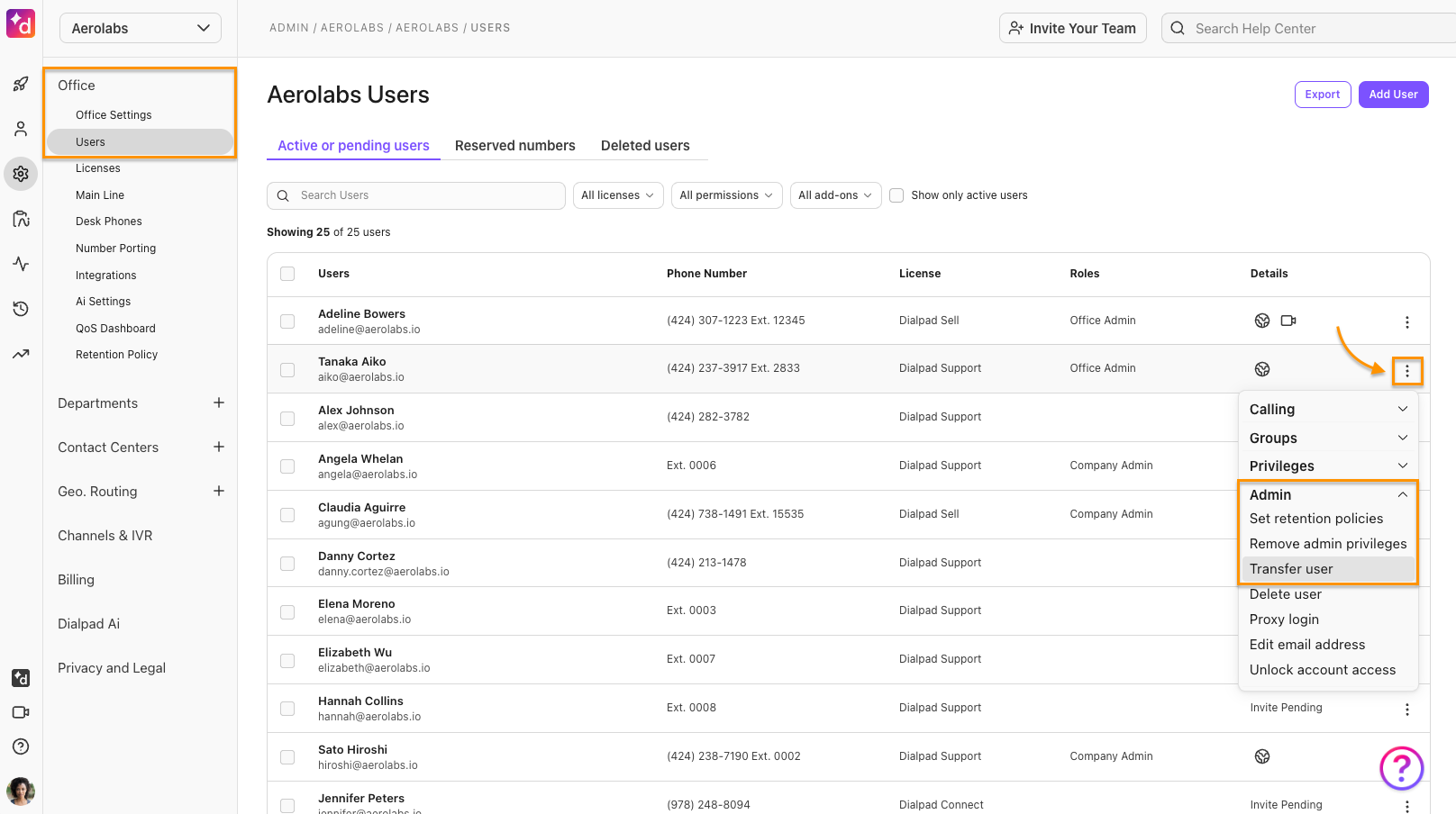Click Sato Hiroshi's globe detail icon
Screen dimensions: 1456x814
pos(1262,756)
